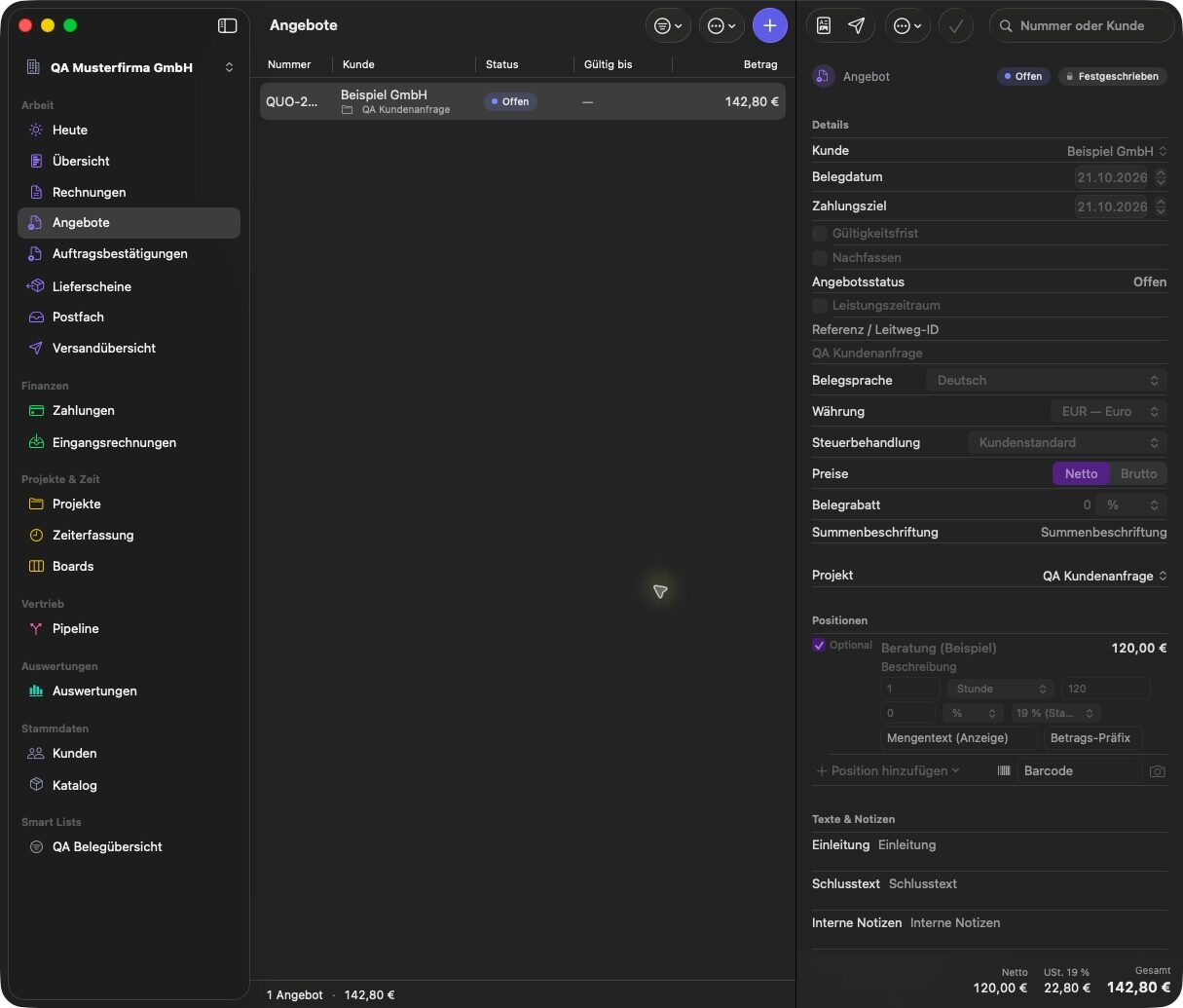Image resolution: width=1183 pixels, height=1008 pixels.
Task: Open Heute via its sun icon
Action: 36,130
